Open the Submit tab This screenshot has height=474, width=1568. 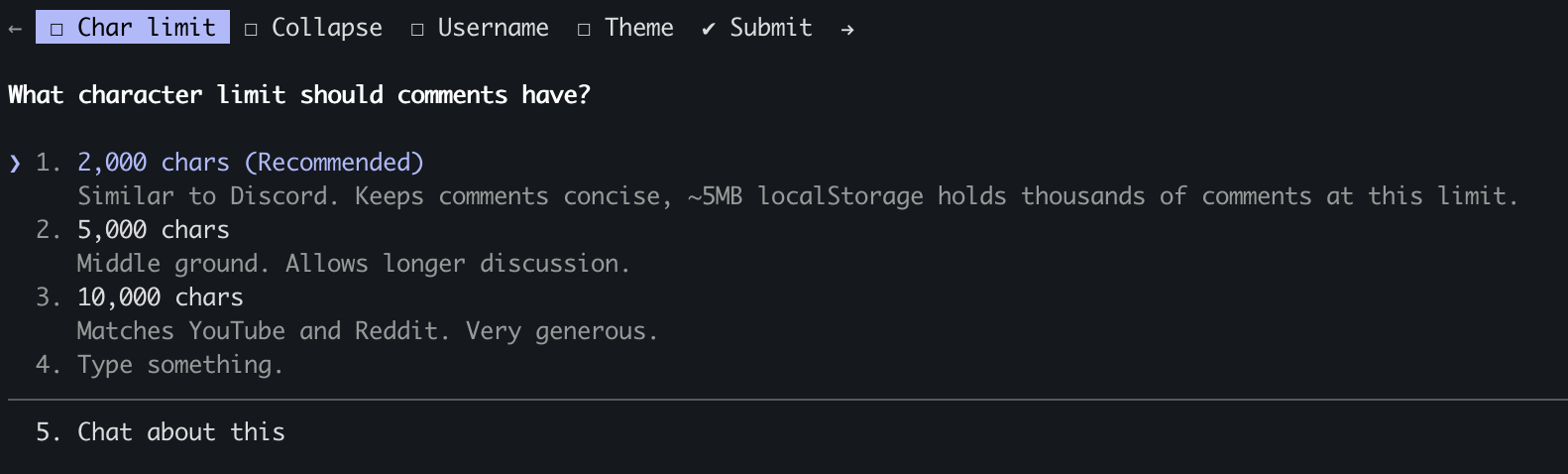770,28
